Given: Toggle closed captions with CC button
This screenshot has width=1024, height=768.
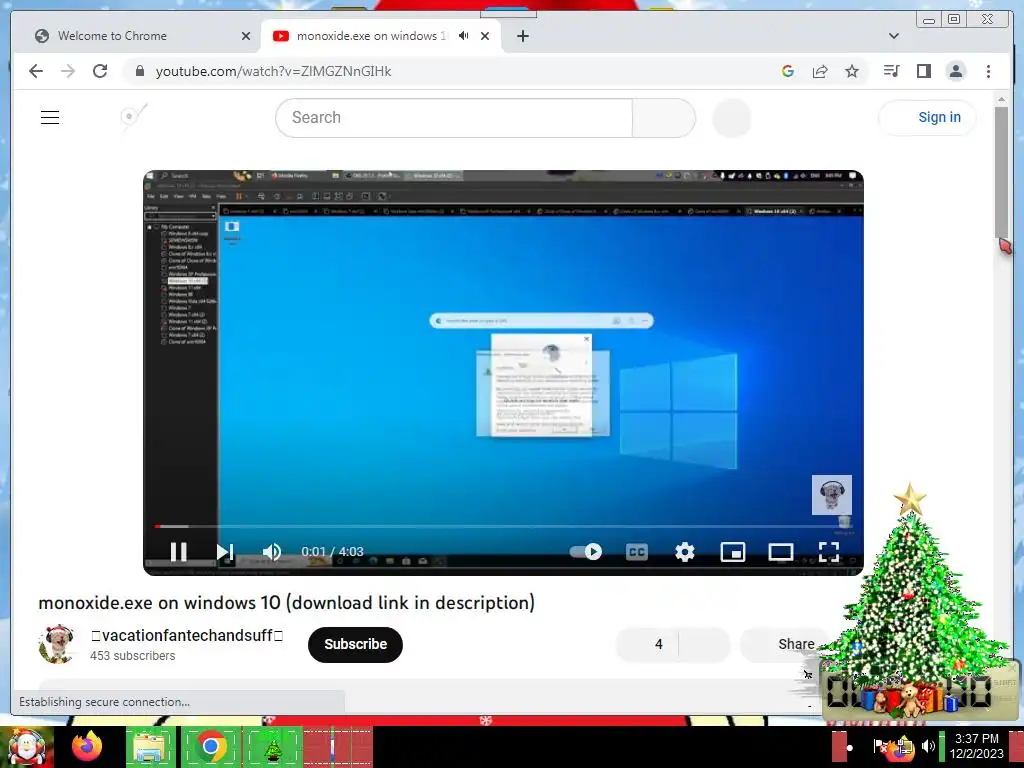Looking at the screenshot, I should tap(637, 552).
